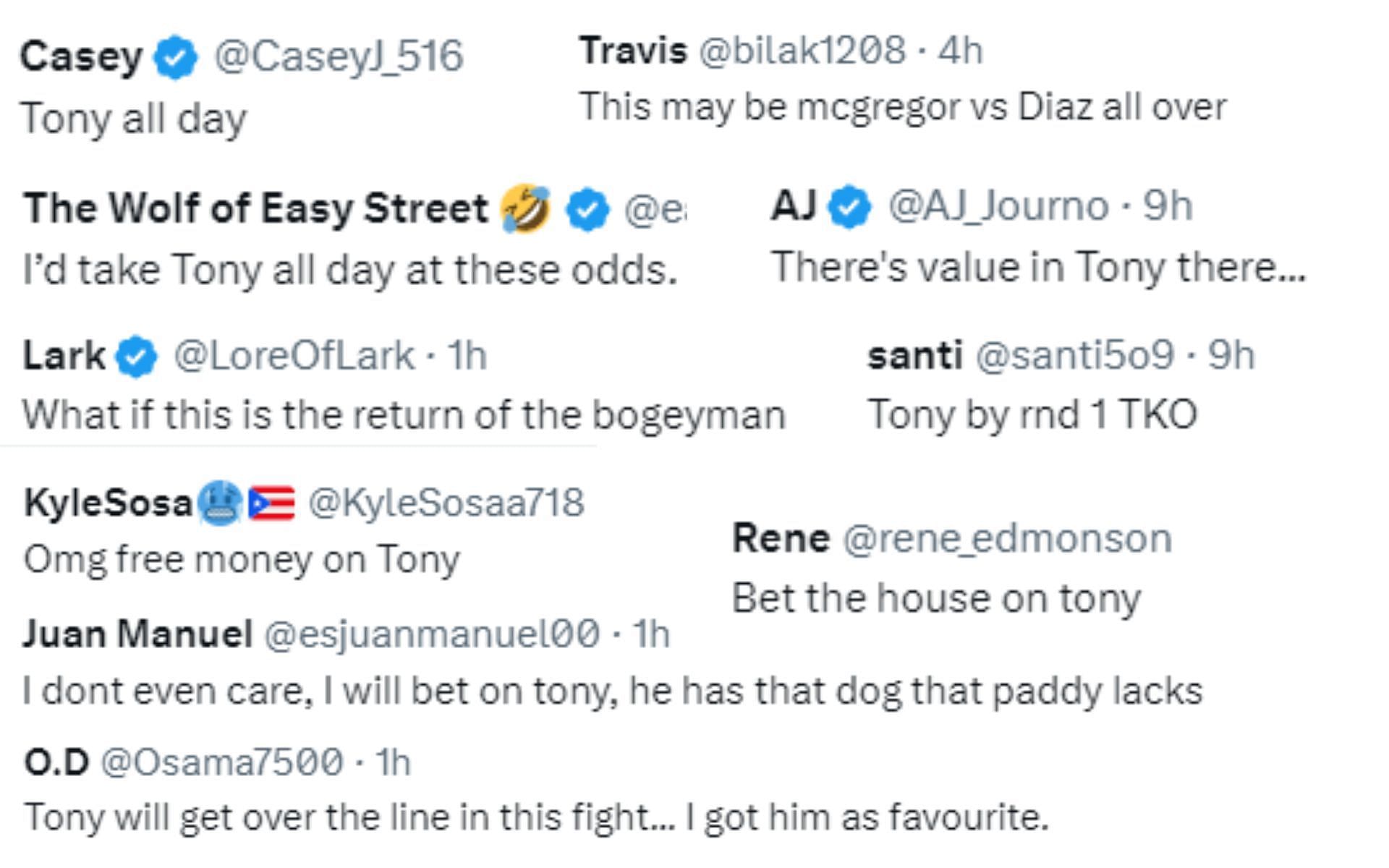Click the Puerto Rico flag emoji by KyleSosa
This screenshot has height=868, width=1389.
[271, 503]
